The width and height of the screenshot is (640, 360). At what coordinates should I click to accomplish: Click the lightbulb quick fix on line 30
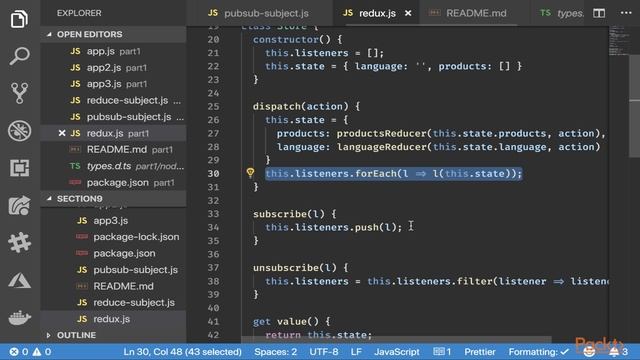click(x=250, y=173)
